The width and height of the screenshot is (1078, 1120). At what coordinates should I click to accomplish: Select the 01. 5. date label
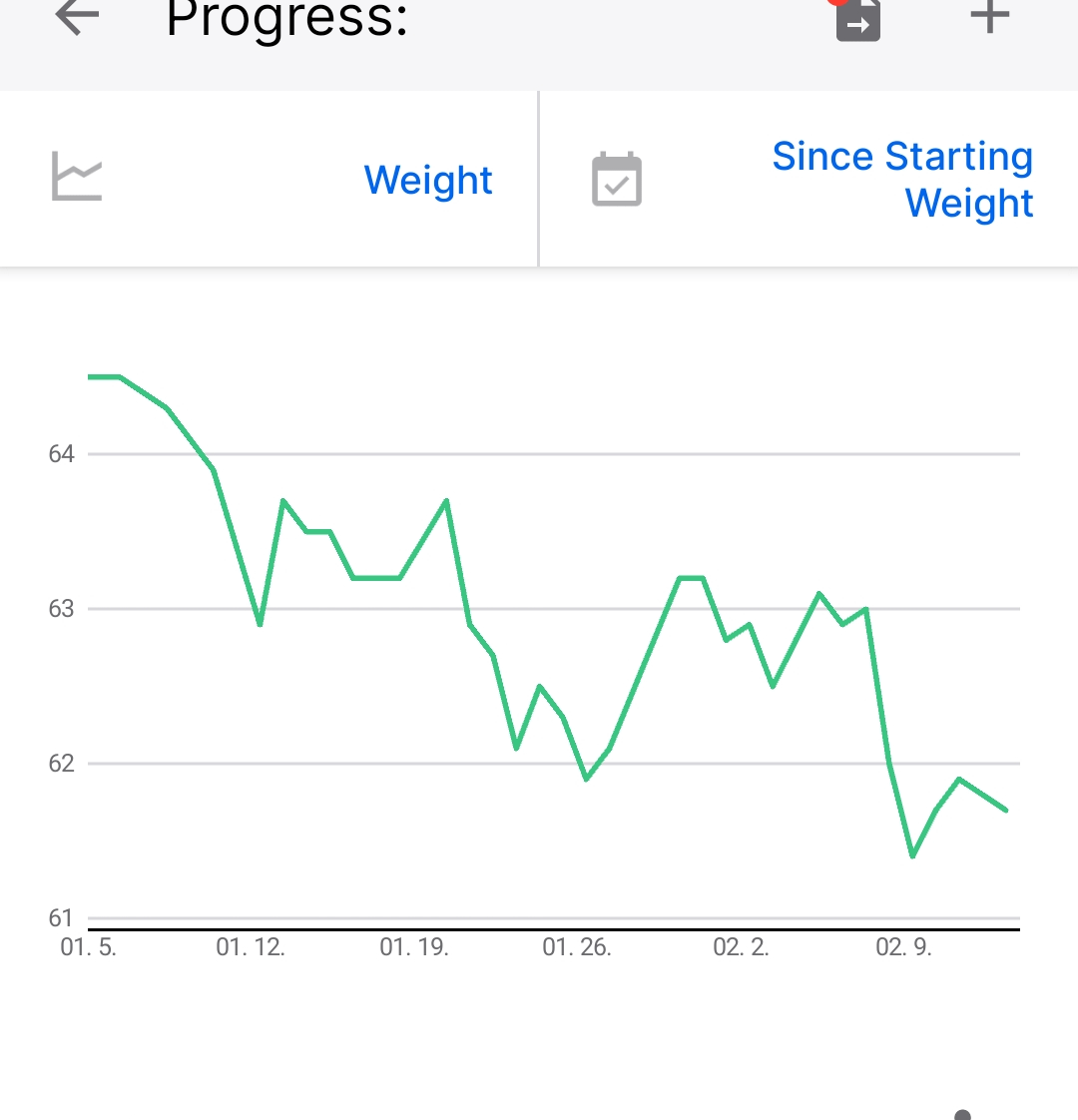[88, 947]
